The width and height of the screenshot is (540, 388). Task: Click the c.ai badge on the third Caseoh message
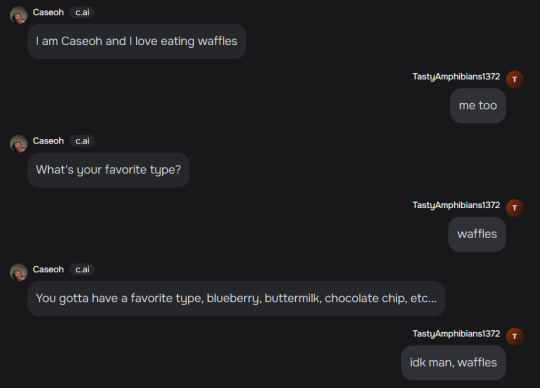[82, 269]
